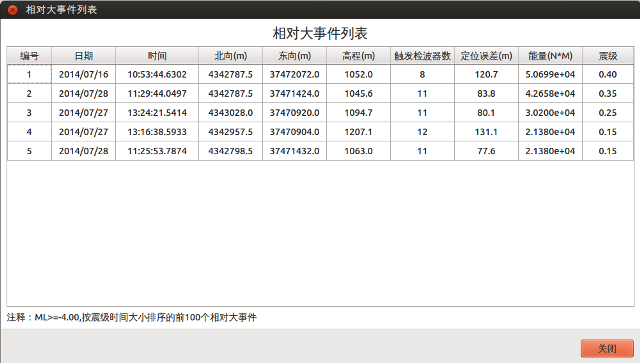Select date cell 2014/07/27 in row 4
This screenshot has height=363, width=640.
84,132
